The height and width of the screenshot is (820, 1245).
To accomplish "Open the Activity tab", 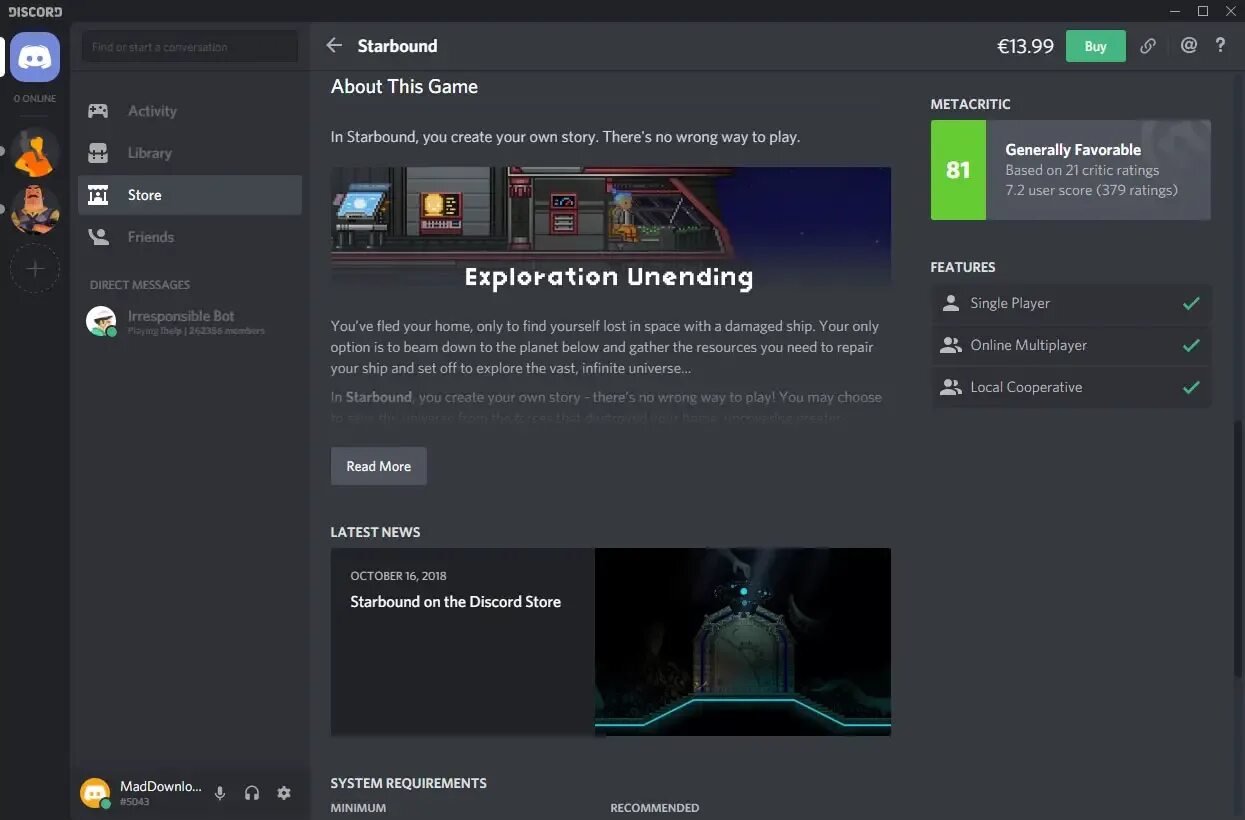I will click(190, 111).
